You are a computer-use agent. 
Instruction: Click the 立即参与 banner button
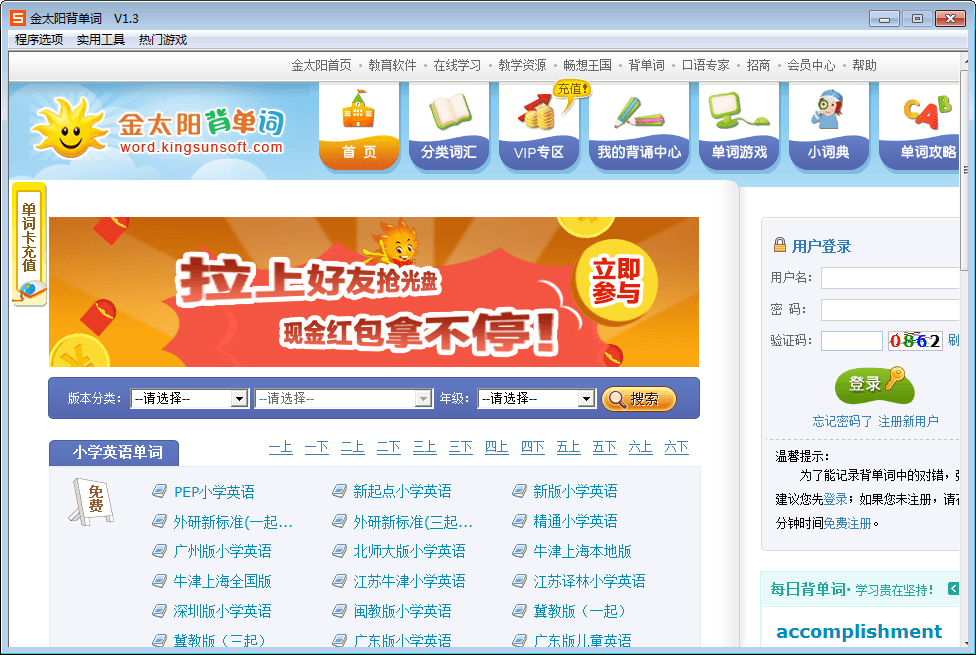pyautogui.click(x=616, y=281)
